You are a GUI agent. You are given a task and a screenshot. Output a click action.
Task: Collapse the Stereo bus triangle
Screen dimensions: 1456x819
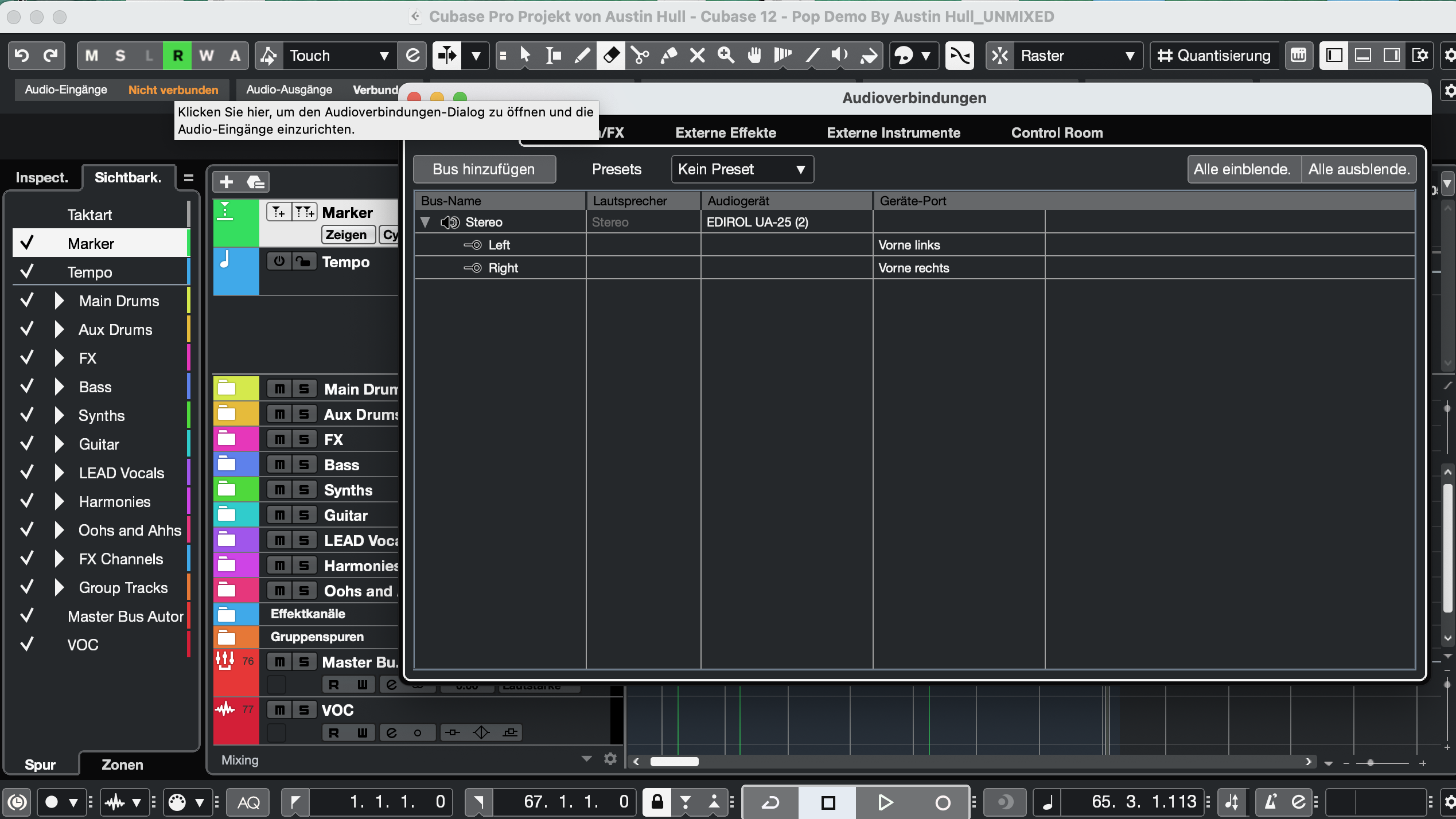426,222
